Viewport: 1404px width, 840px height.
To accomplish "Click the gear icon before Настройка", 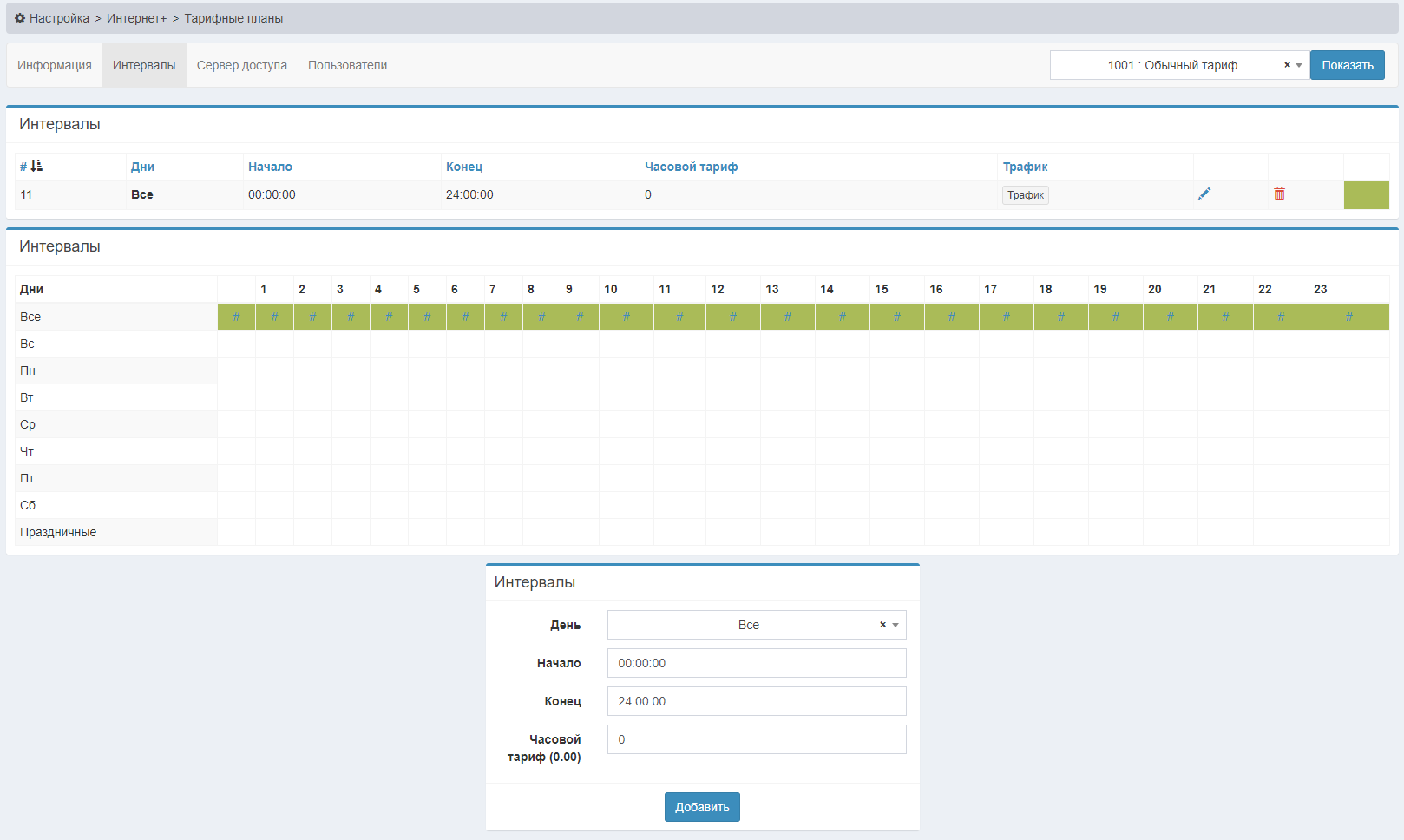I will 20,18.
